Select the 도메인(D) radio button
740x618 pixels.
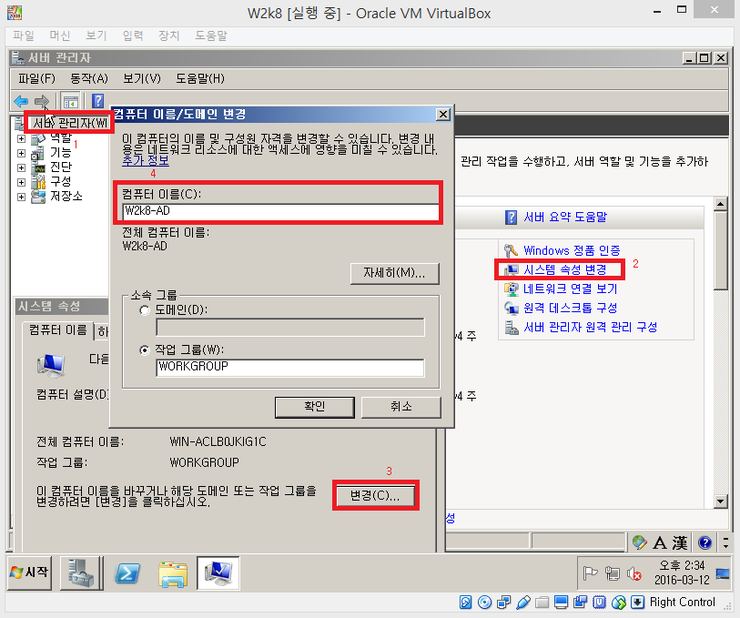(146, 310)
